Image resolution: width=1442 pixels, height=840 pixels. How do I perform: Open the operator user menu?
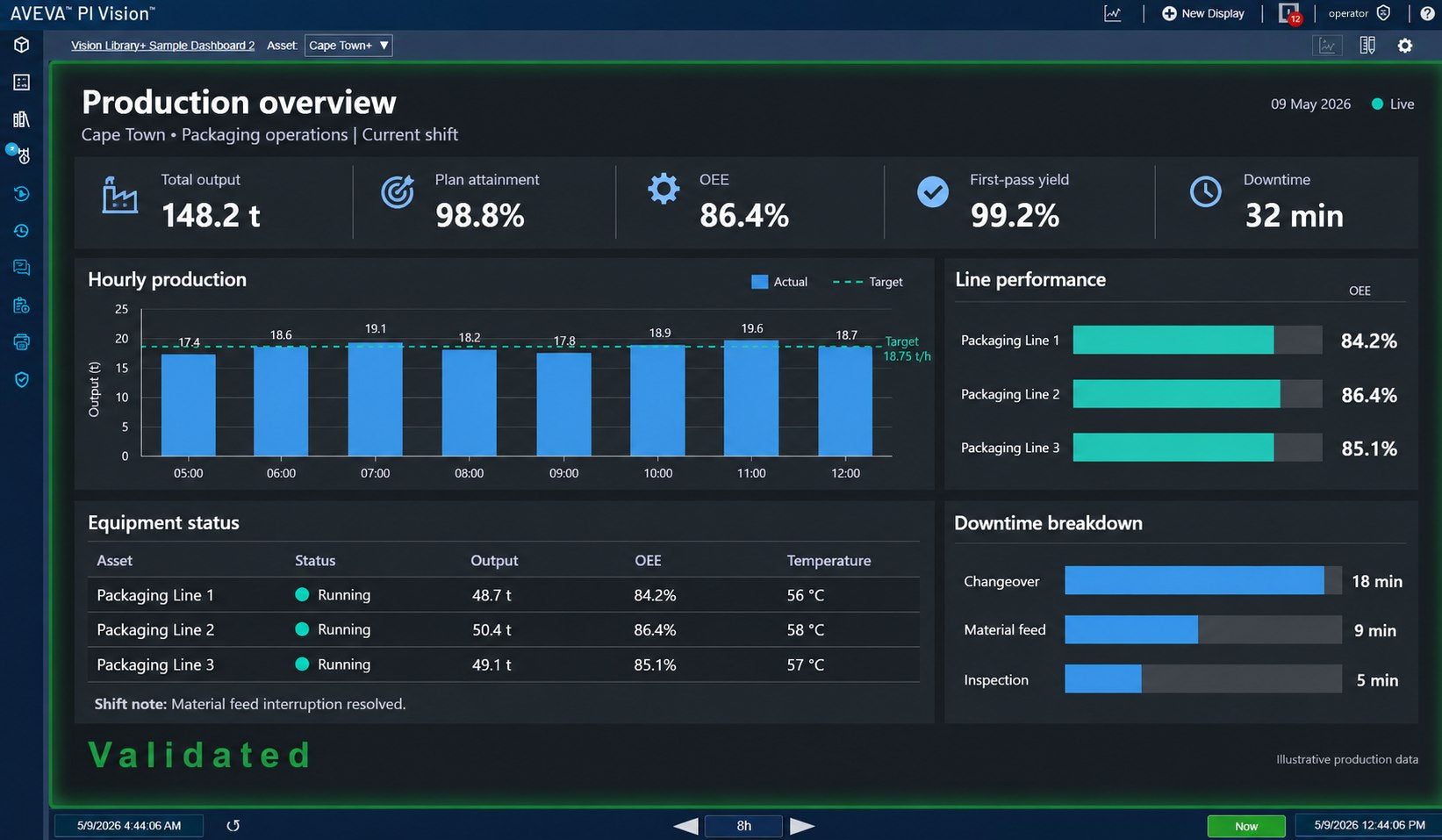tap(1349, 13)
